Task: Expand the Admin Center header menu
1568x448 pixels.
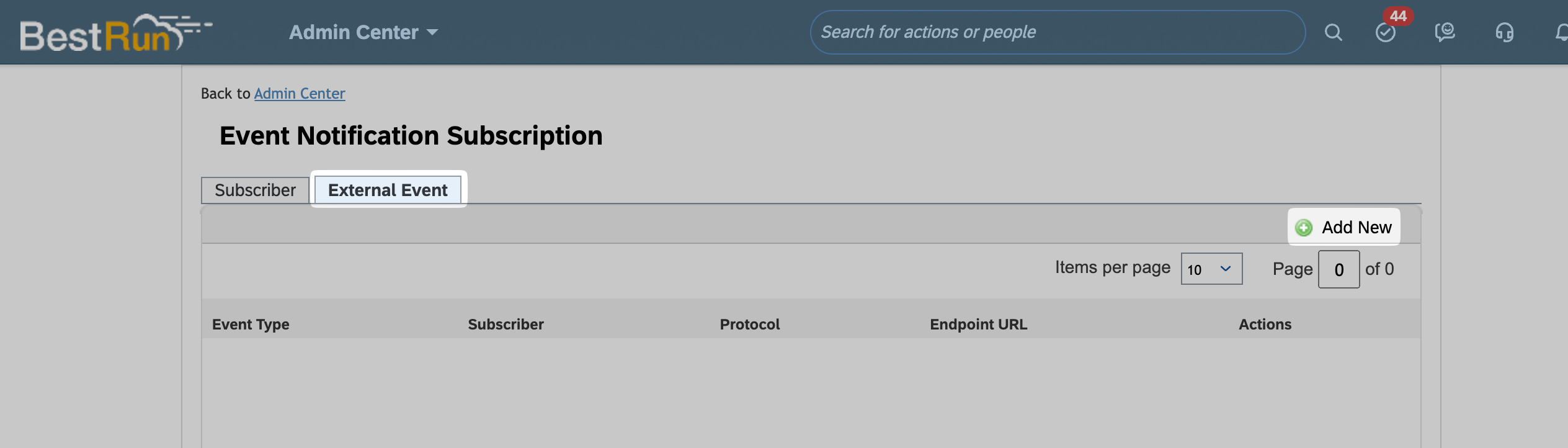Action: click(363, 32)
